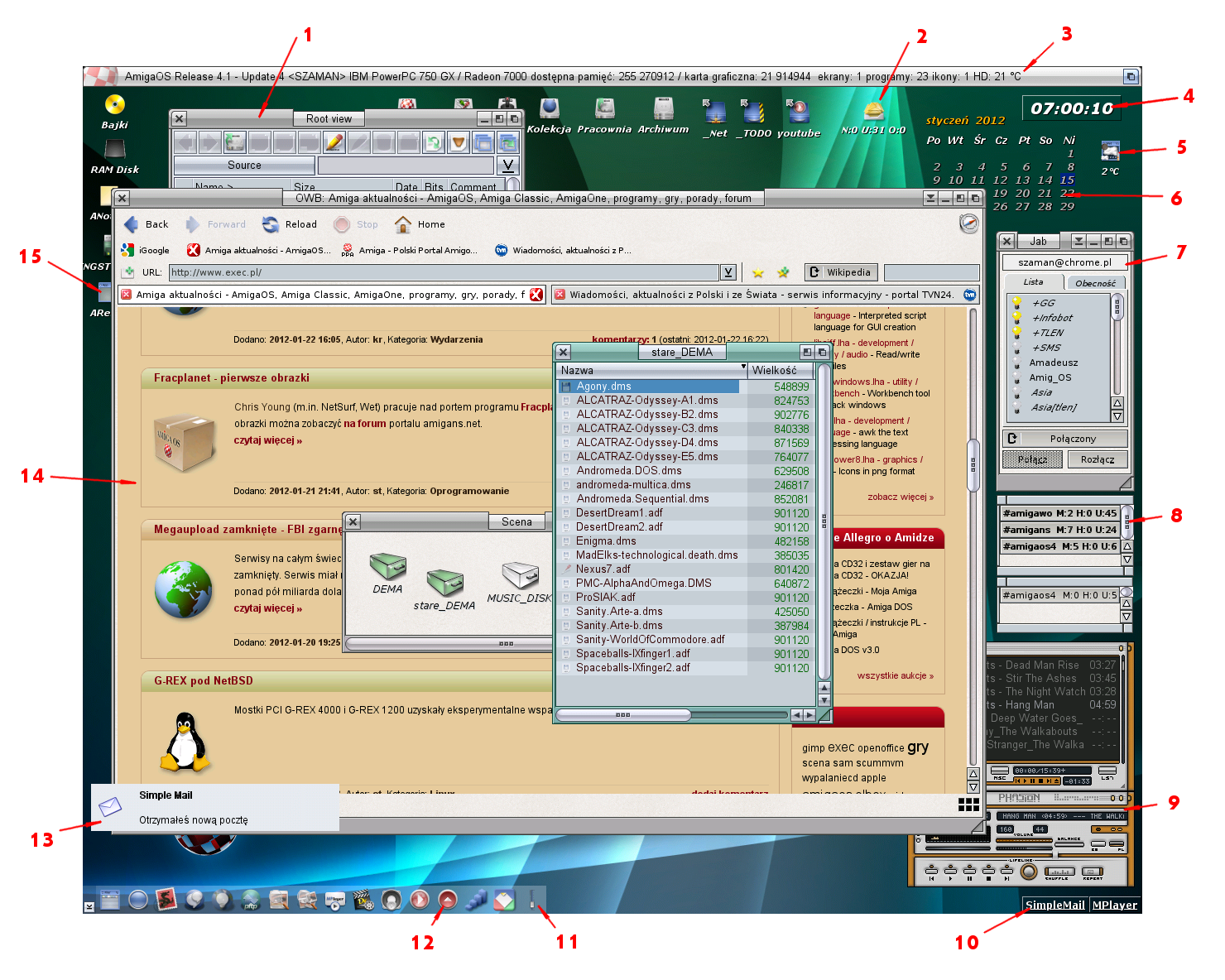Open the RAM Disk desktop icon
The image size is (1225, 980).
pyautogui.click(x=114, y=151)
